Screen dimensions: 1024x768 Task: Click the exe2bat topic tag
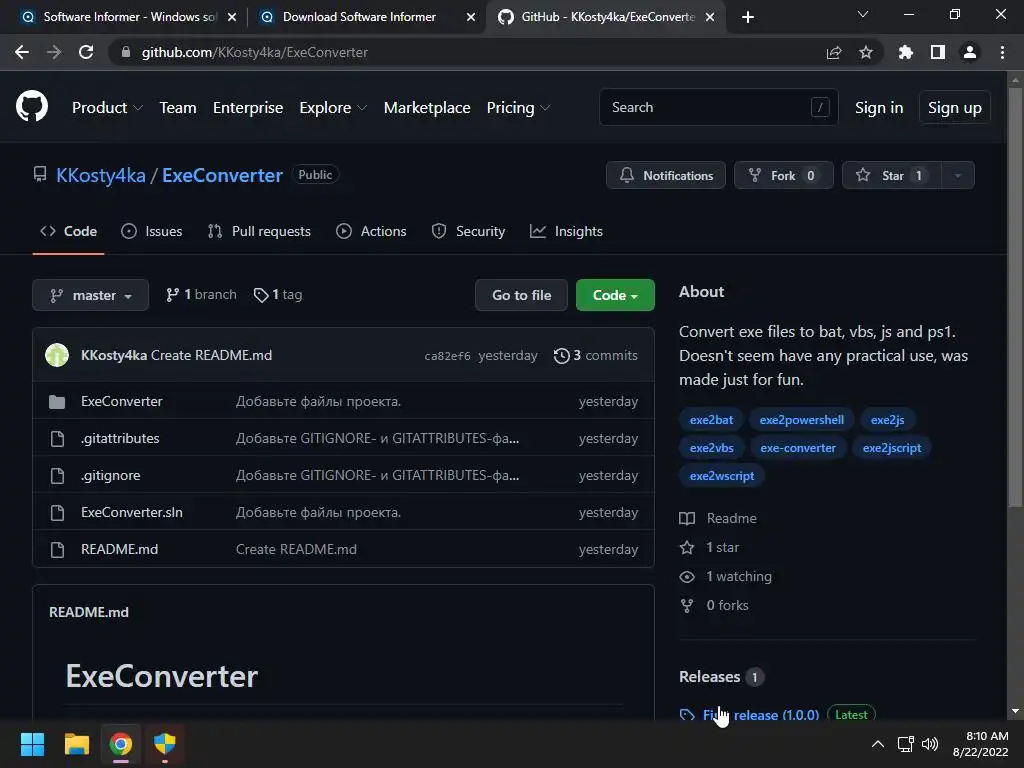pos(711,420)
